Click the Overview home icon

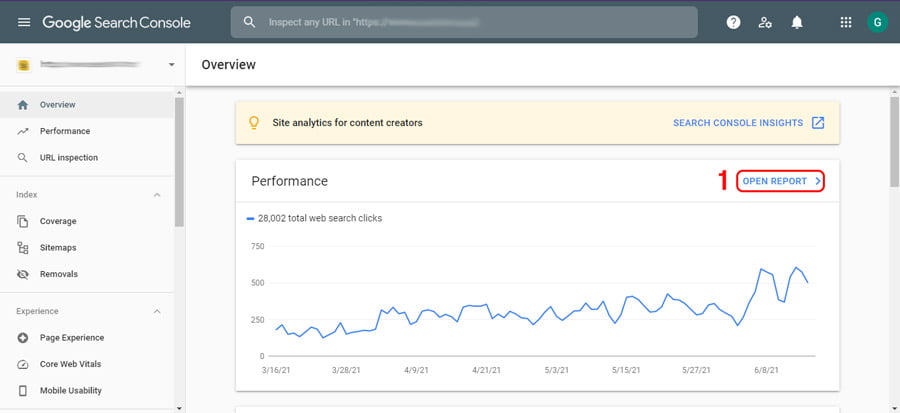pos(22,105)
